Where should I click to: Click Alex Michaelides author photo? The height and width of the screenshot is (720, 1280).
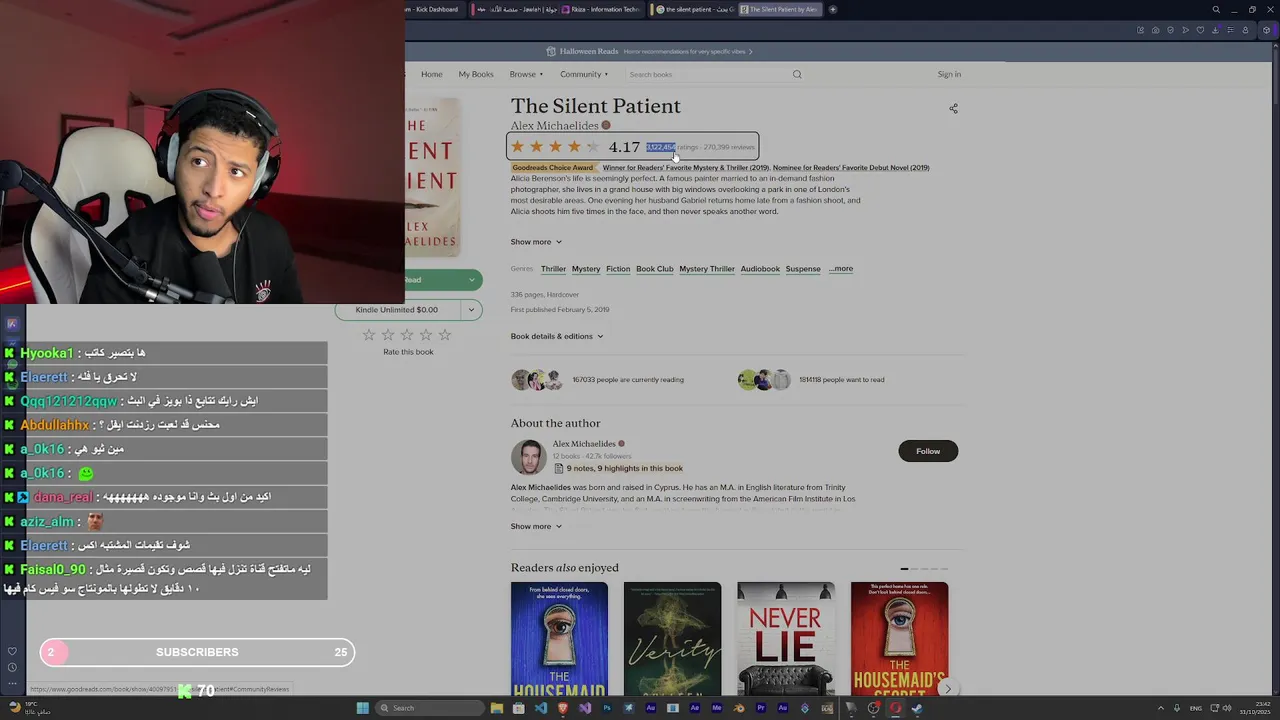[528, 457]
